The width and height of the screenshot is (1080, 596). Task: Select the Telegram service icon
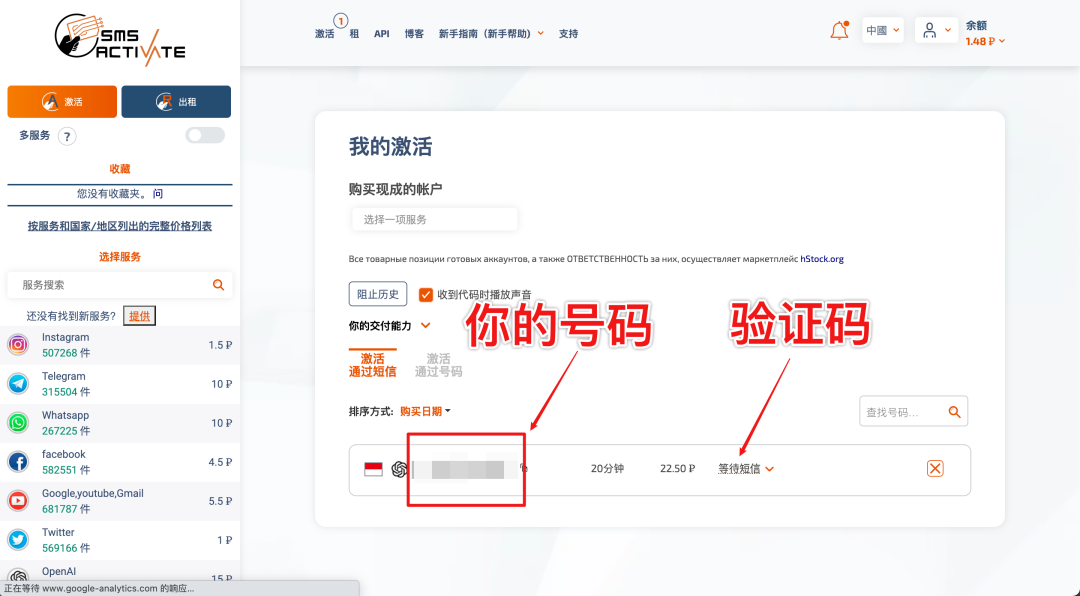pyautogui.click(x=18, y=383)
